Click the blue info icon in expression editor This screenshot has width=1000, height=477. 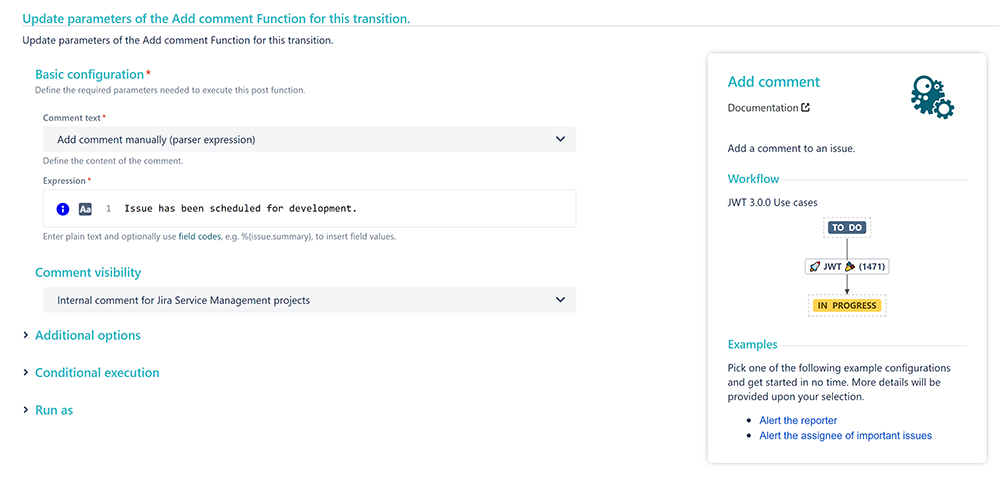63,209
